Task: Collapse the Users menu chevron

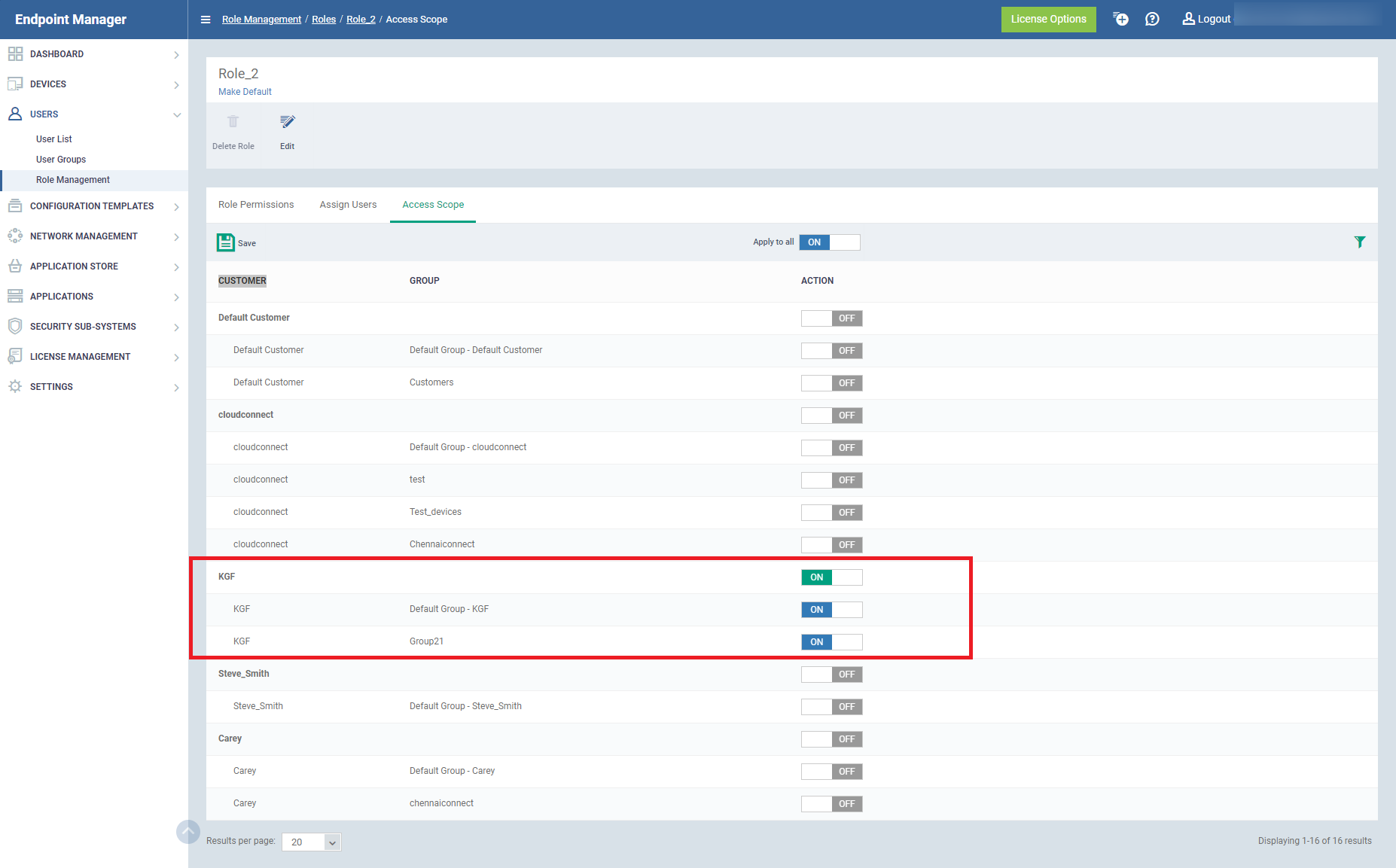Action: pos(177,115)
